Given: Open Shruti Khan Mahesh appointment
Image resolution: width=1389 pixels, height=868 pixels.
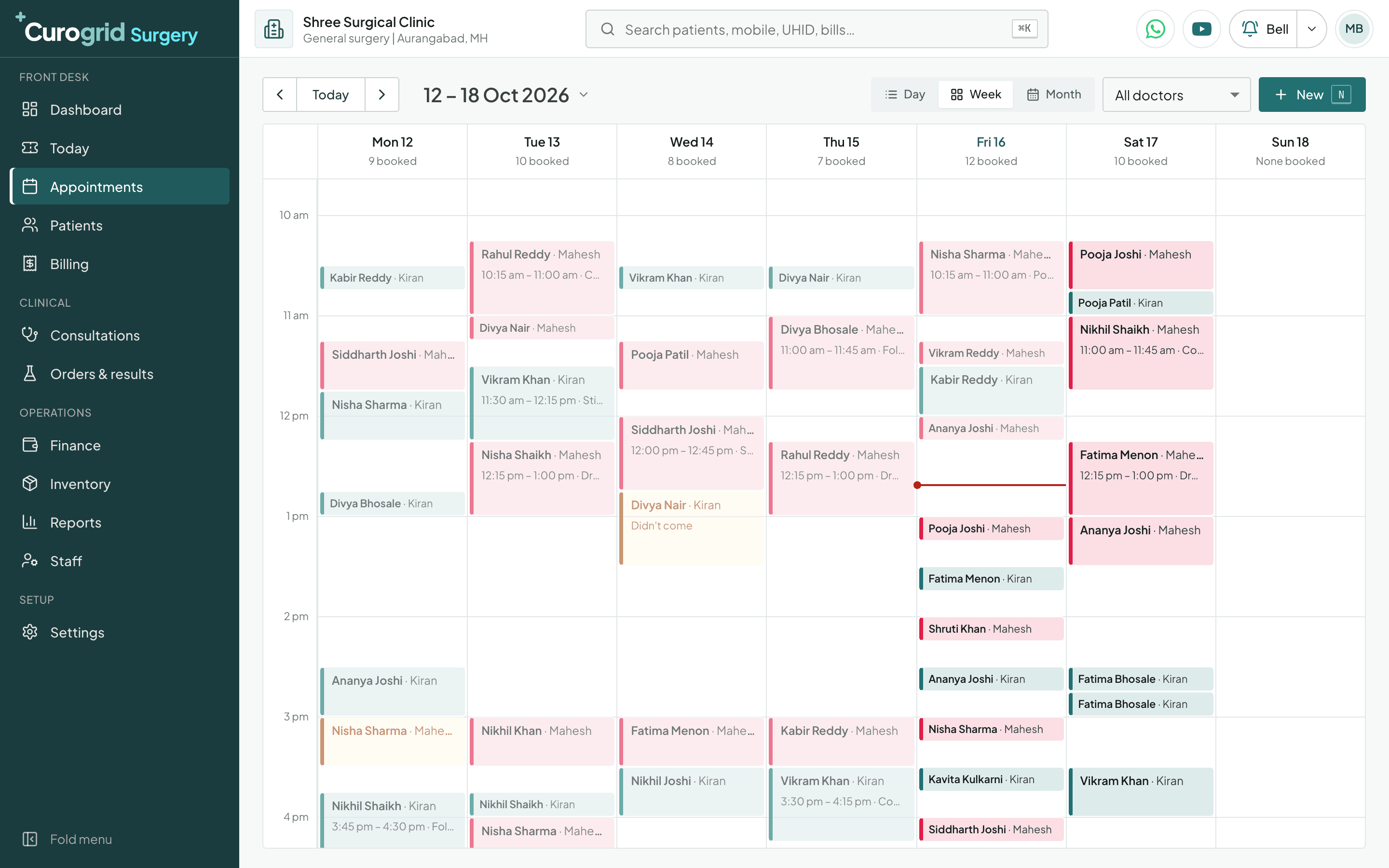Looking at the screenshot, I should (x=991, y=629).
